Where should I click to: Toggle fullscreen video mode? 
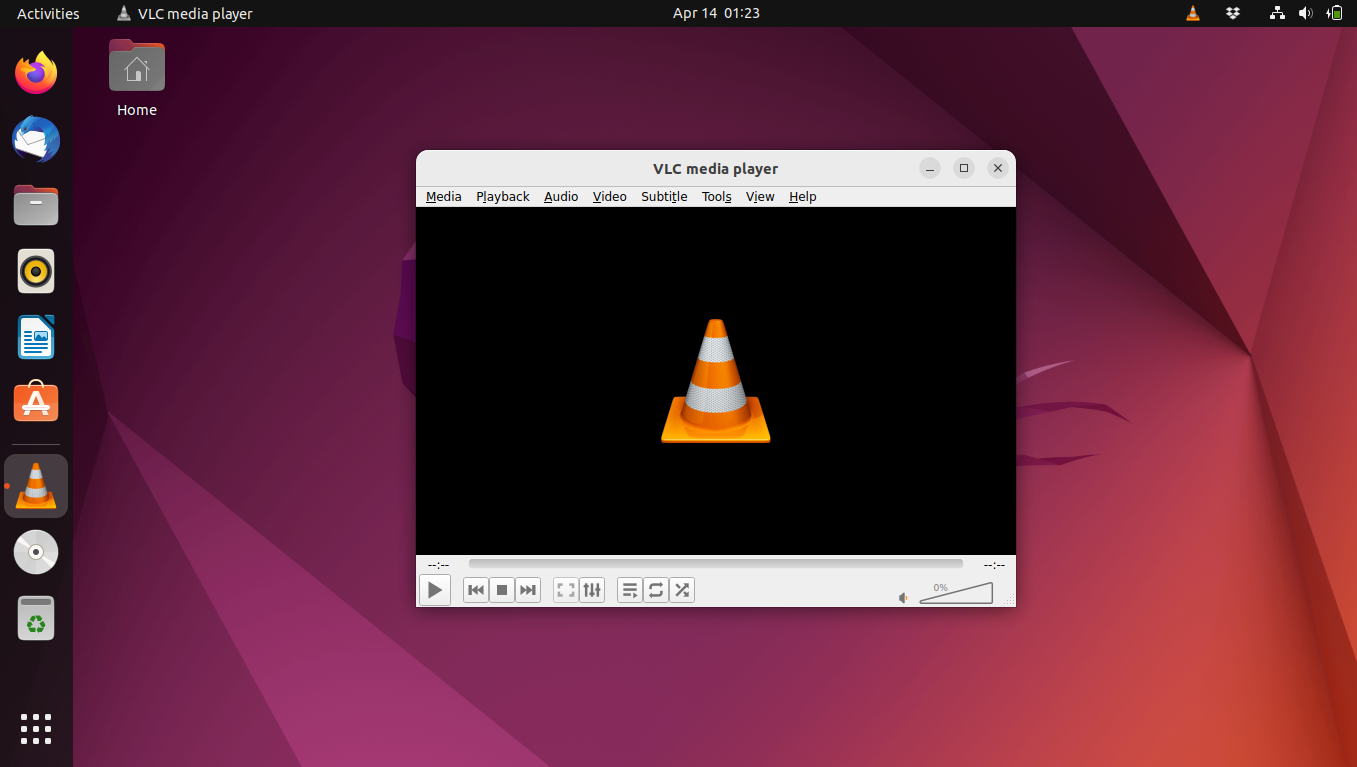point(566,590)
